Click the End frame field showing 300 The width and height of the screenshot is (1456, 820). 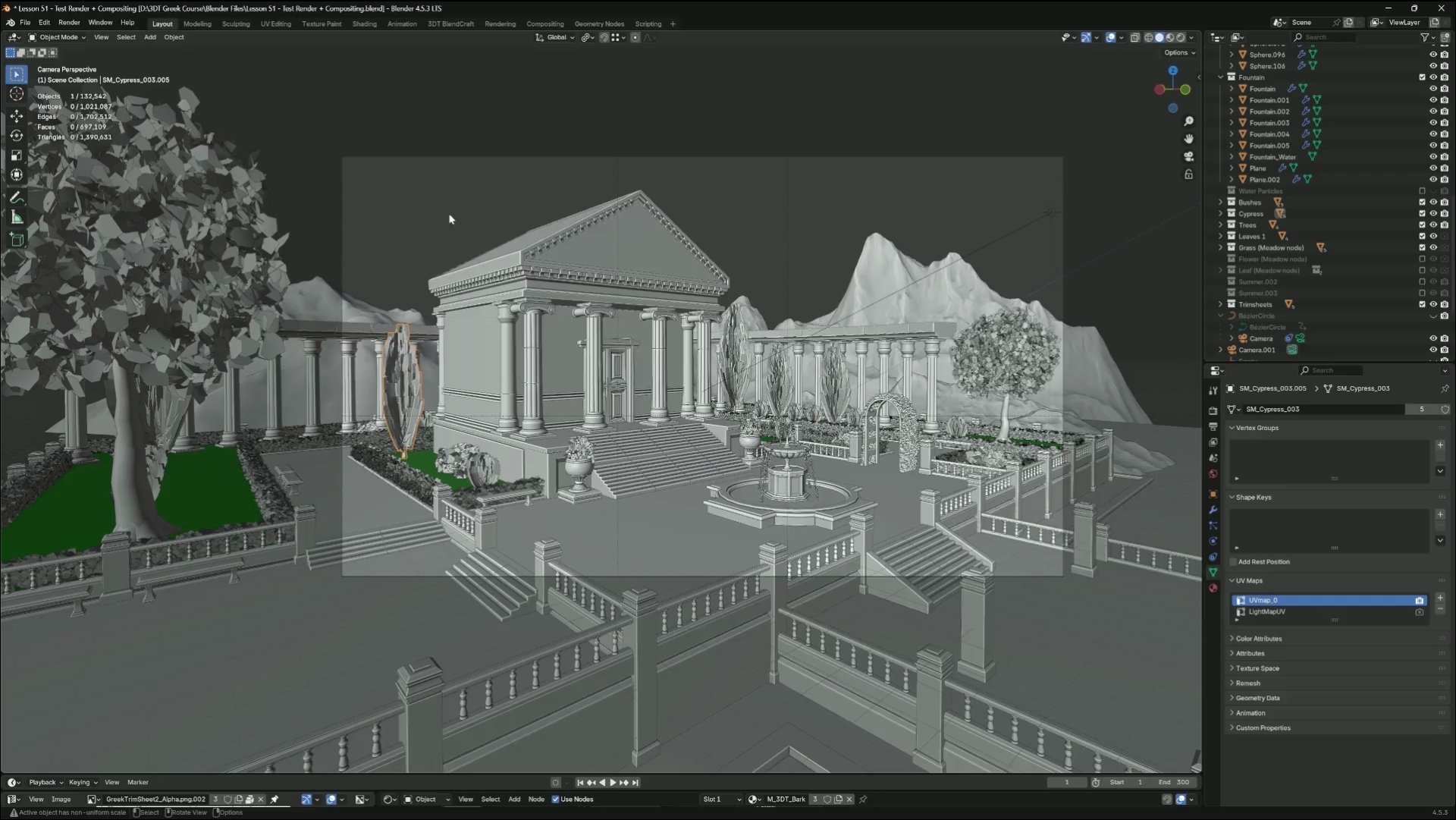(x=1174, y=782)
